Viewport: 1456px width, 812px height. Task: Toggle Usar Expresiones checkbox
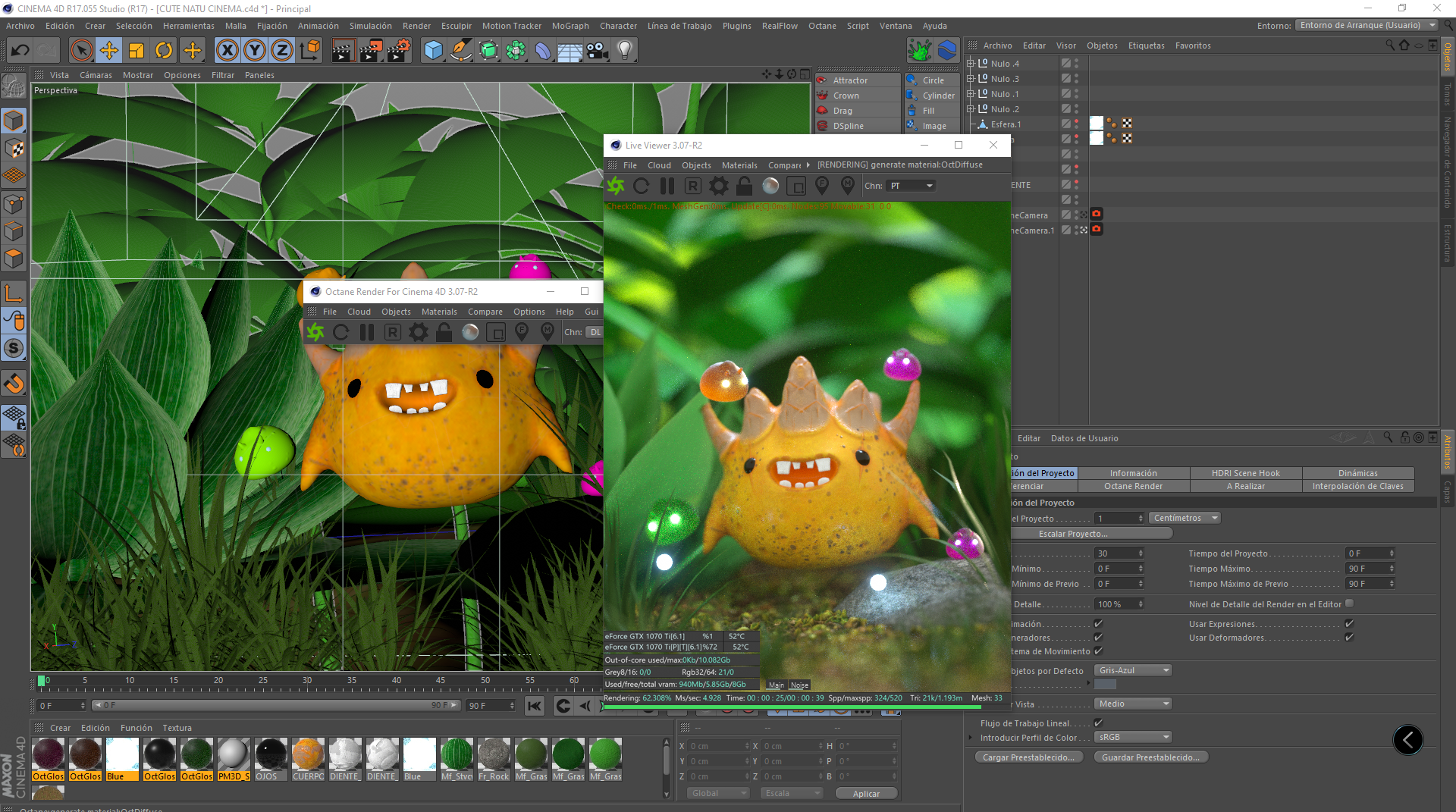tap(1349, 623)
